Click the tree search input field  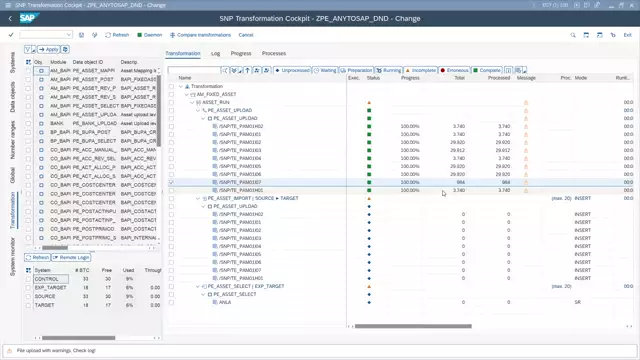pos(194,70)
